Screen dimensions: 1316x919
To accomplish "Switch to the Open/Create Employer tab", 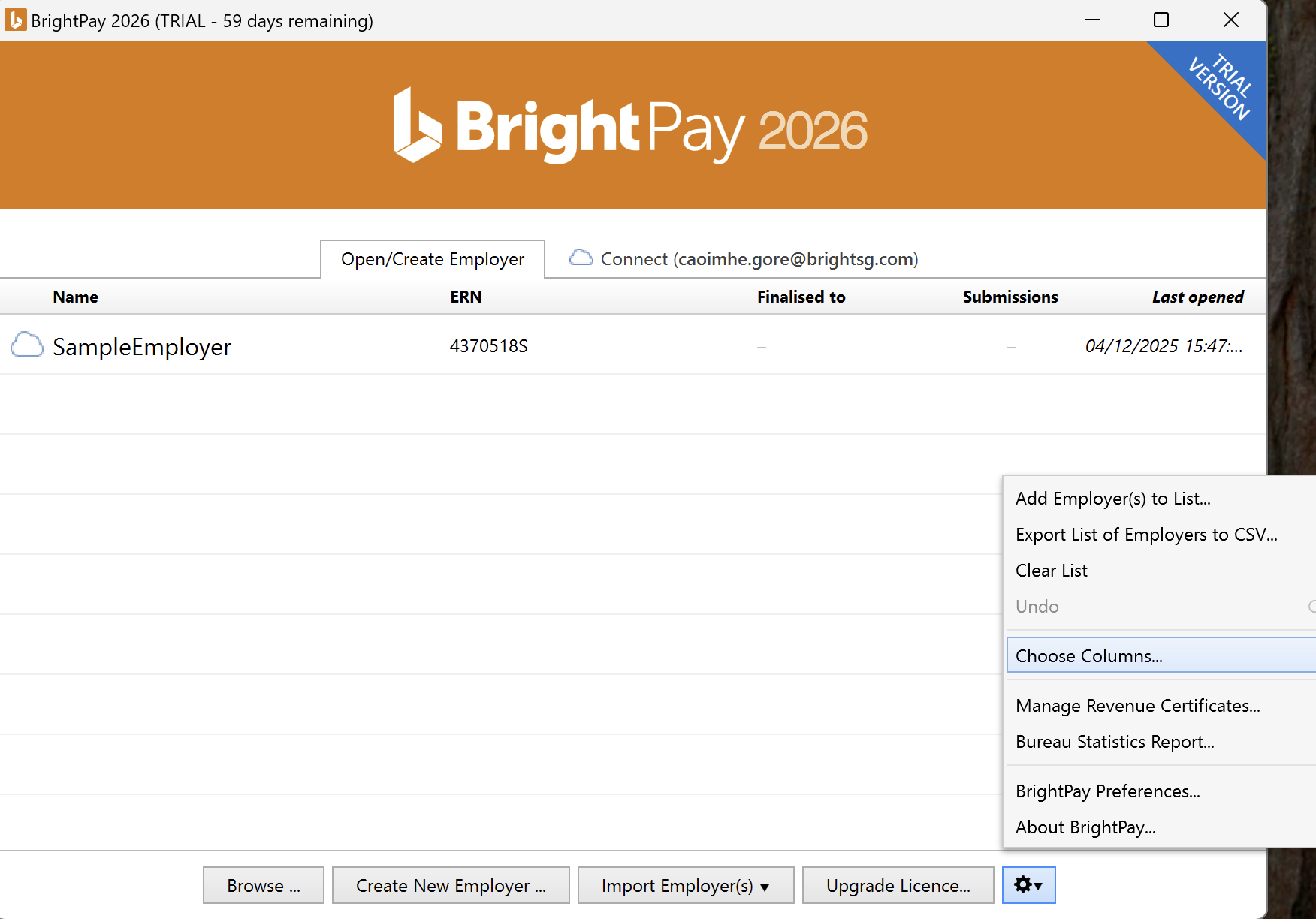I will click(433, 259).
